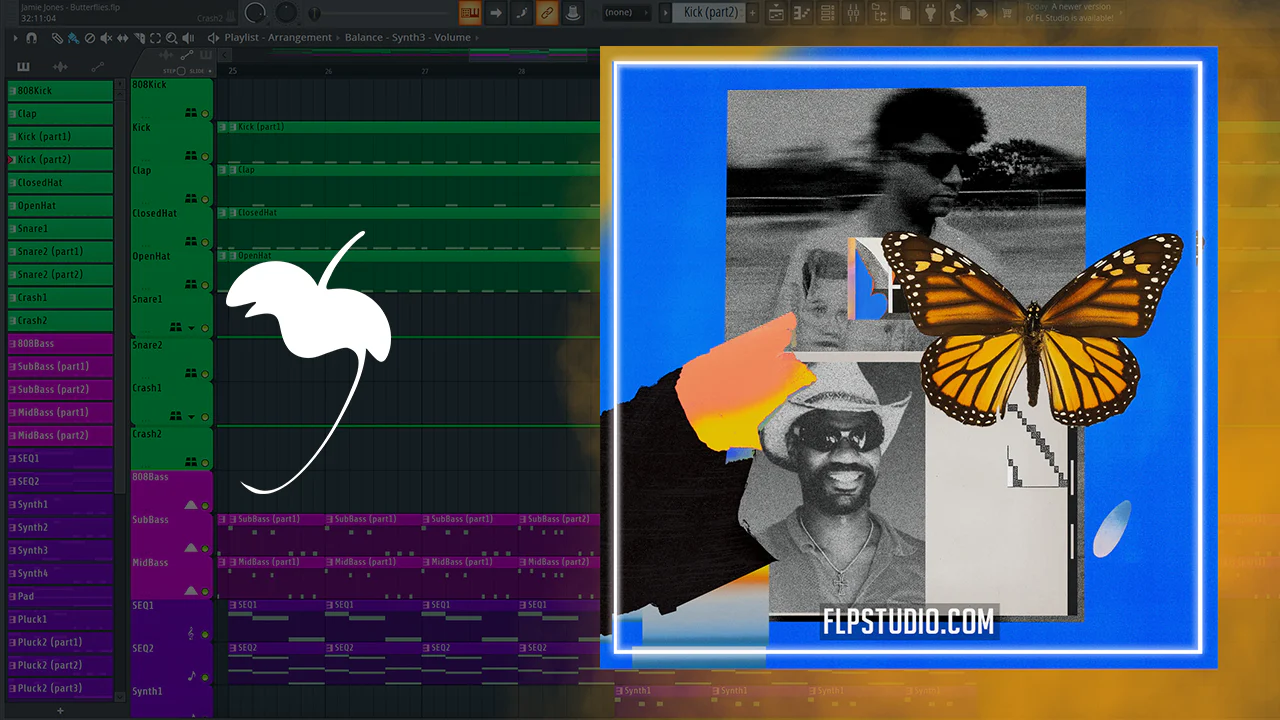Click the hat-shaped icon in the top toolbar

coord(573,13)
